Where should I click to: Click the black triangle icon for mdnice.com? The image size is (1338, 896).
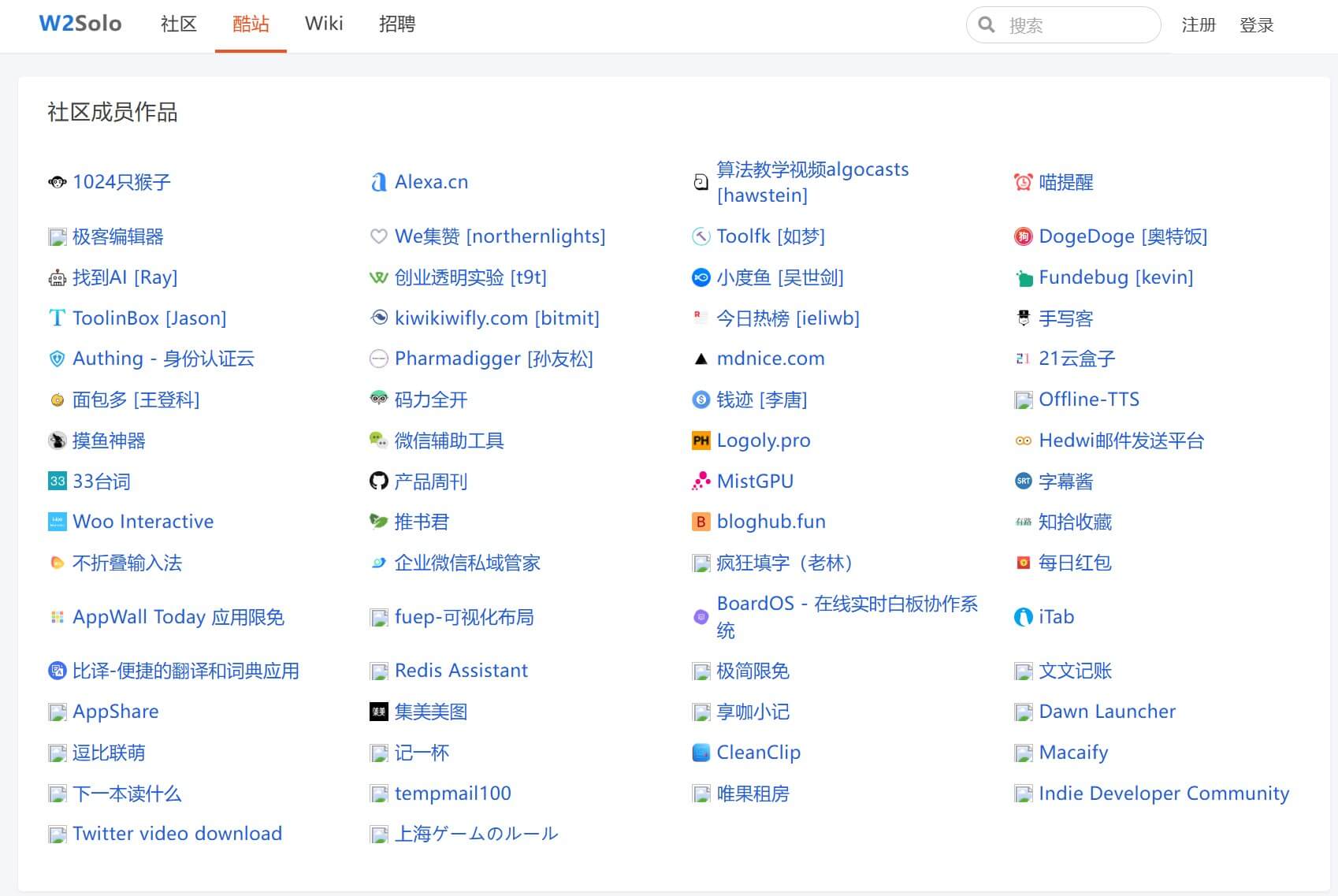click(x=701, y=359)
